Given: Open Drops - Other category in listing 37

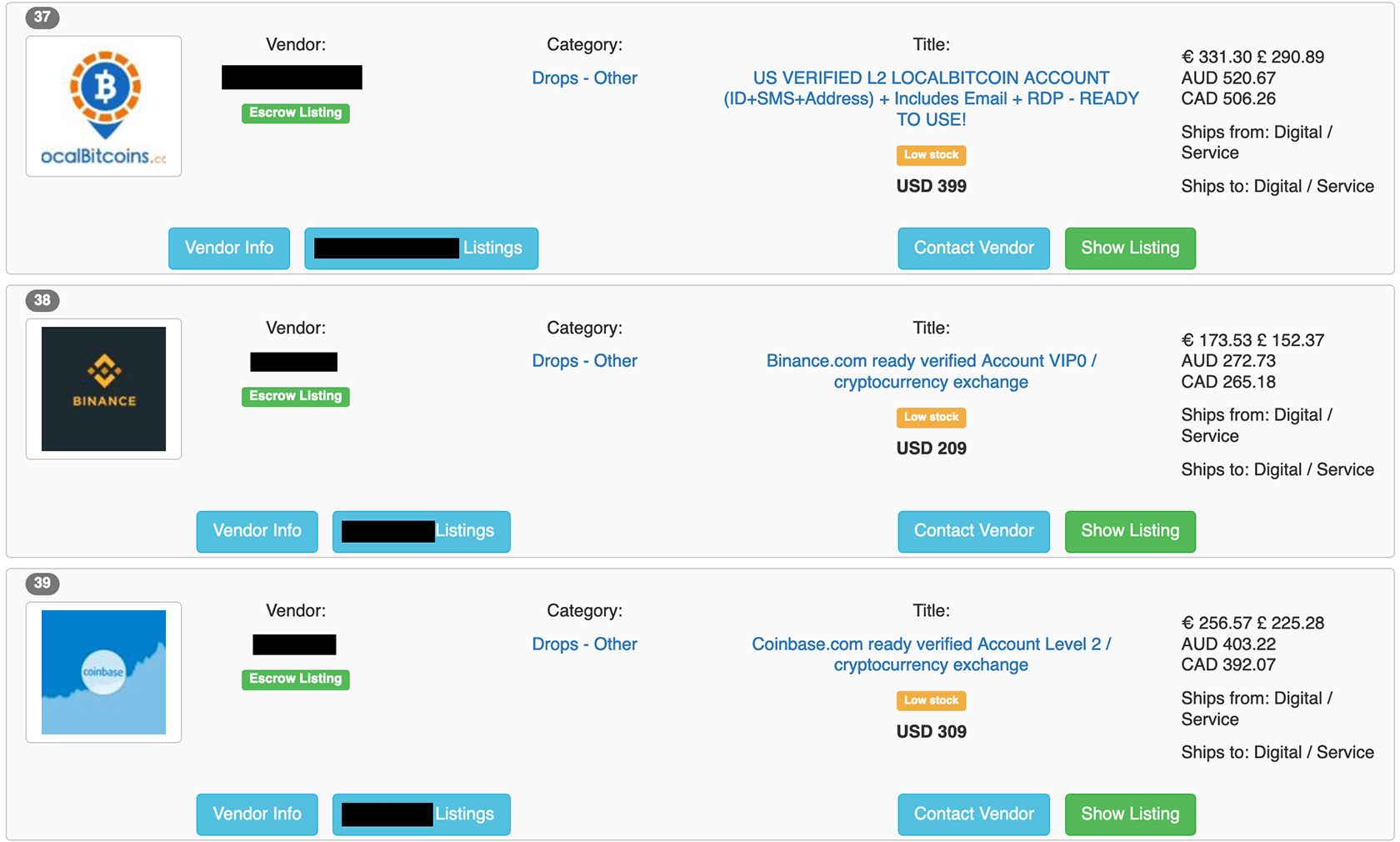Looking at the screenshot, I should [585, 78].
